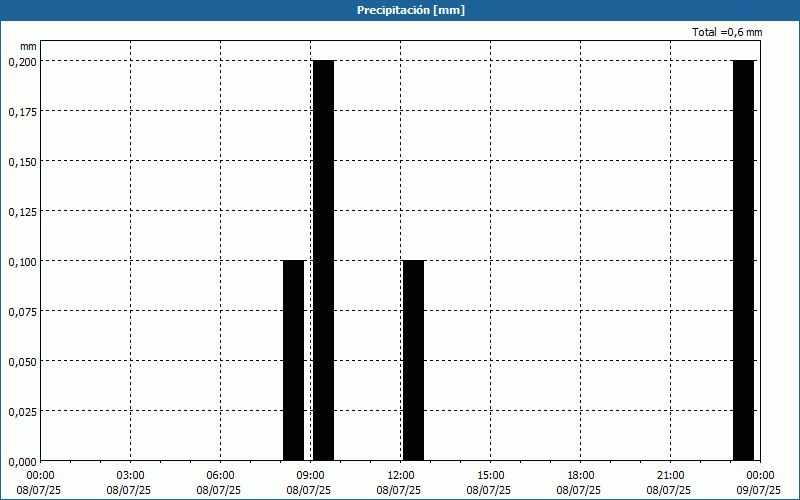Image resolution: width=800 pixels, height=500 pixels.
Task: Click the 03:00 time axis label
Action: click(130, 475)
